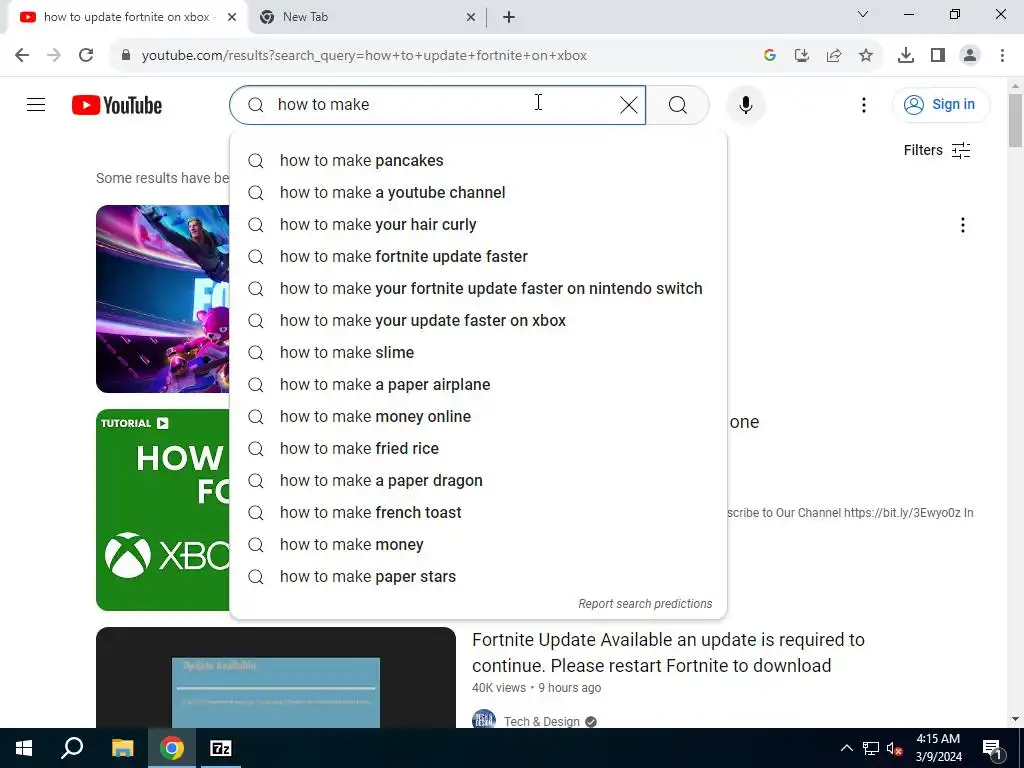The image size is (1024, 768).
Task: Open Windows Start menu
Action: [24, 748]
